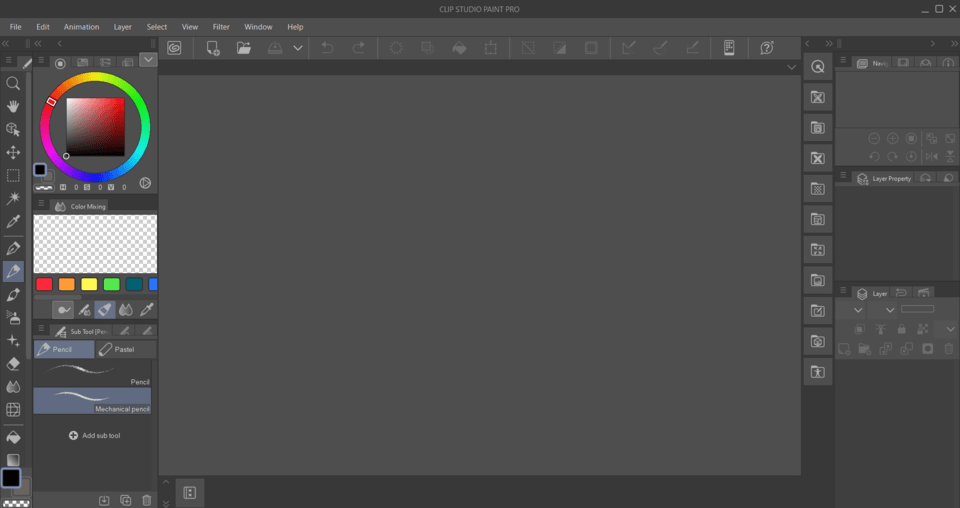Screen dimensions: 960x508
Task: Select the Eraser tool
Action: click(13, 364)
